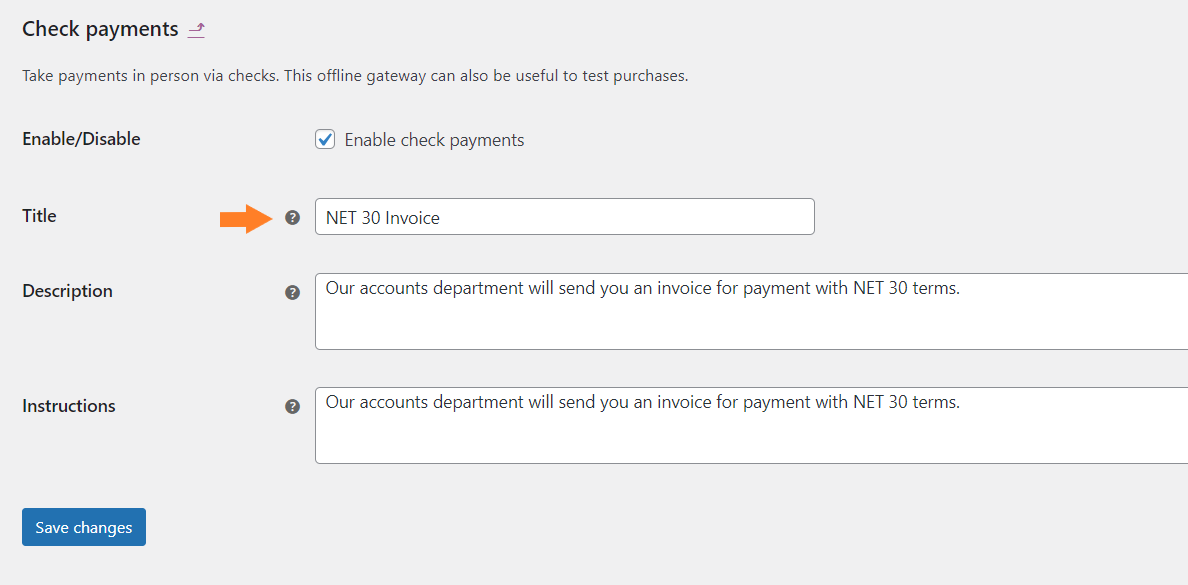Viewport: 1188px width, 585px height.
Task: Focus the Title field containing NET 30 Invoice
Action: (564, 217)
